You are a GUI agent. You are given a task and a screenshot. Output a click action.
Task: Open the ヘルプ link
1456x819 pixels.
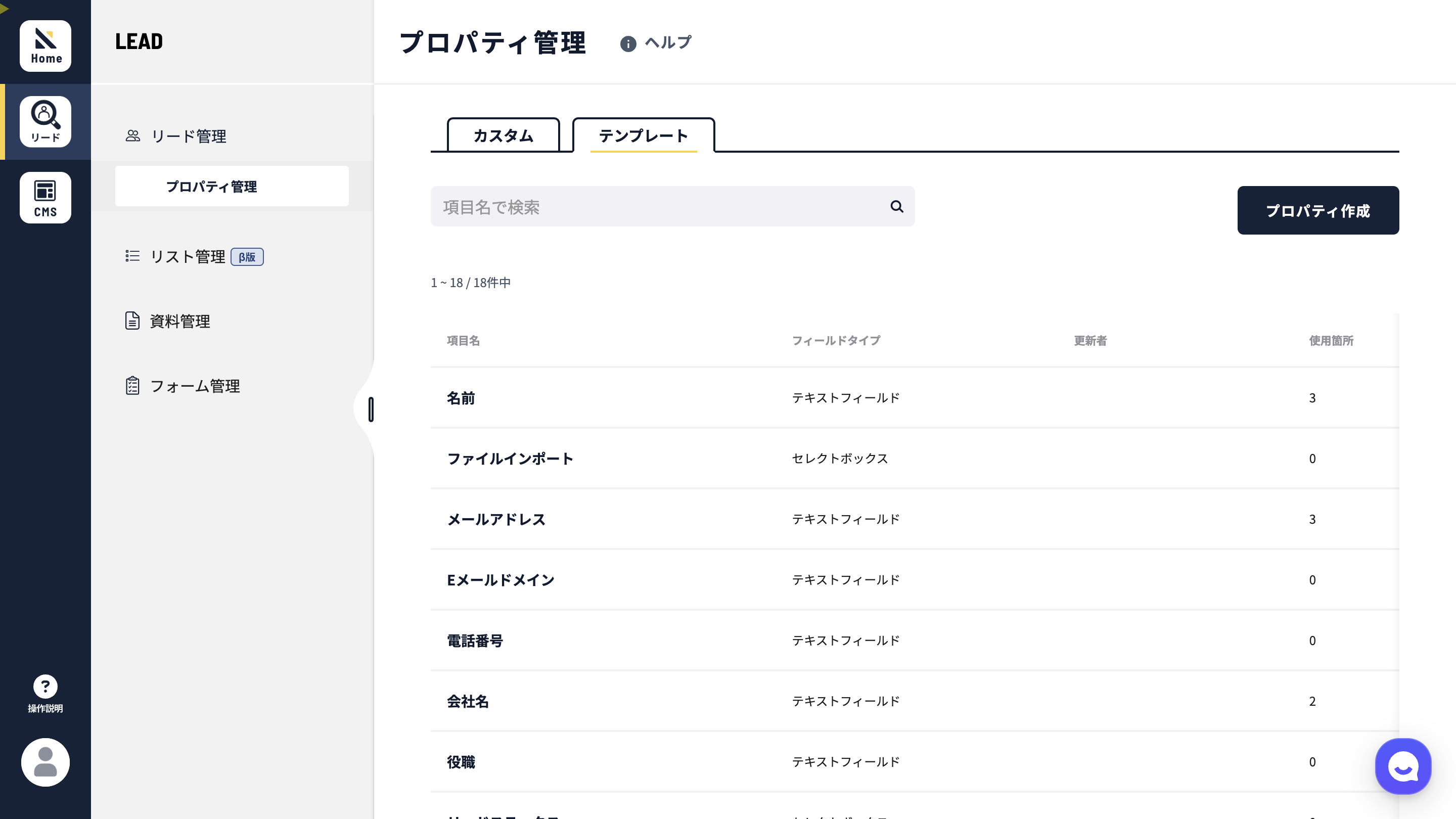[x=668, y=42]
